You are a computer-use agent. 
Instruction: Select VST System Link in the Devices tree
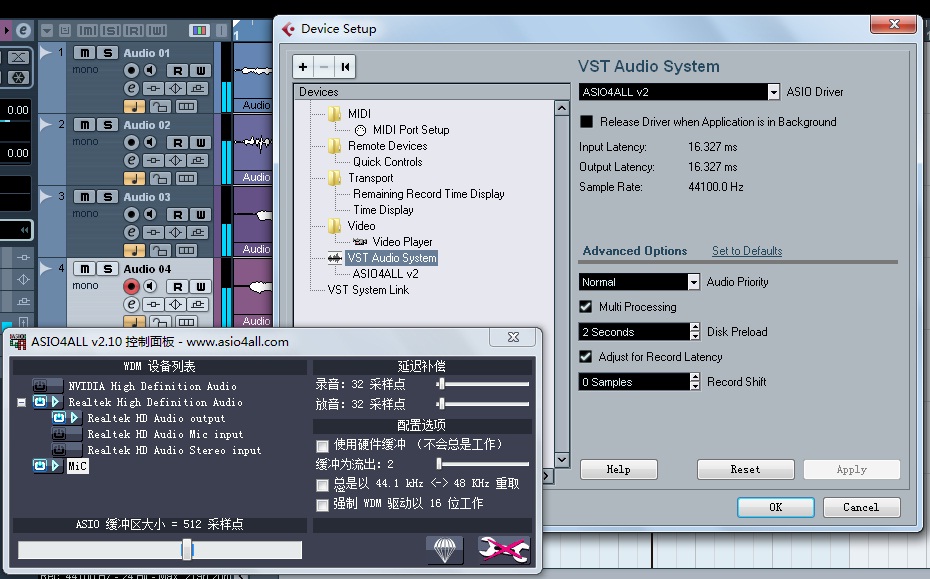[368, 290]
